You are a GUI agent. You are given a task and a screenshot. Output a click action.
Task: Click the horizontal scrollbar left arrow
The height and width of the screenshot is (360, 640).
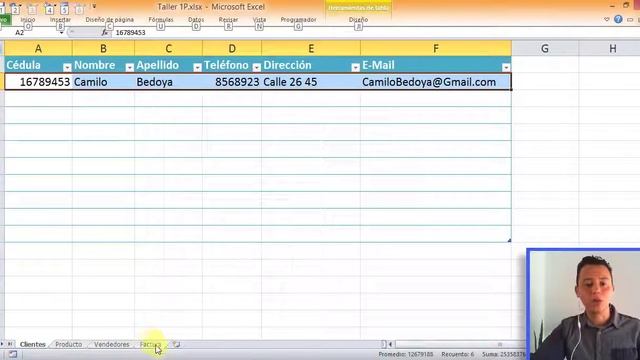390,344
